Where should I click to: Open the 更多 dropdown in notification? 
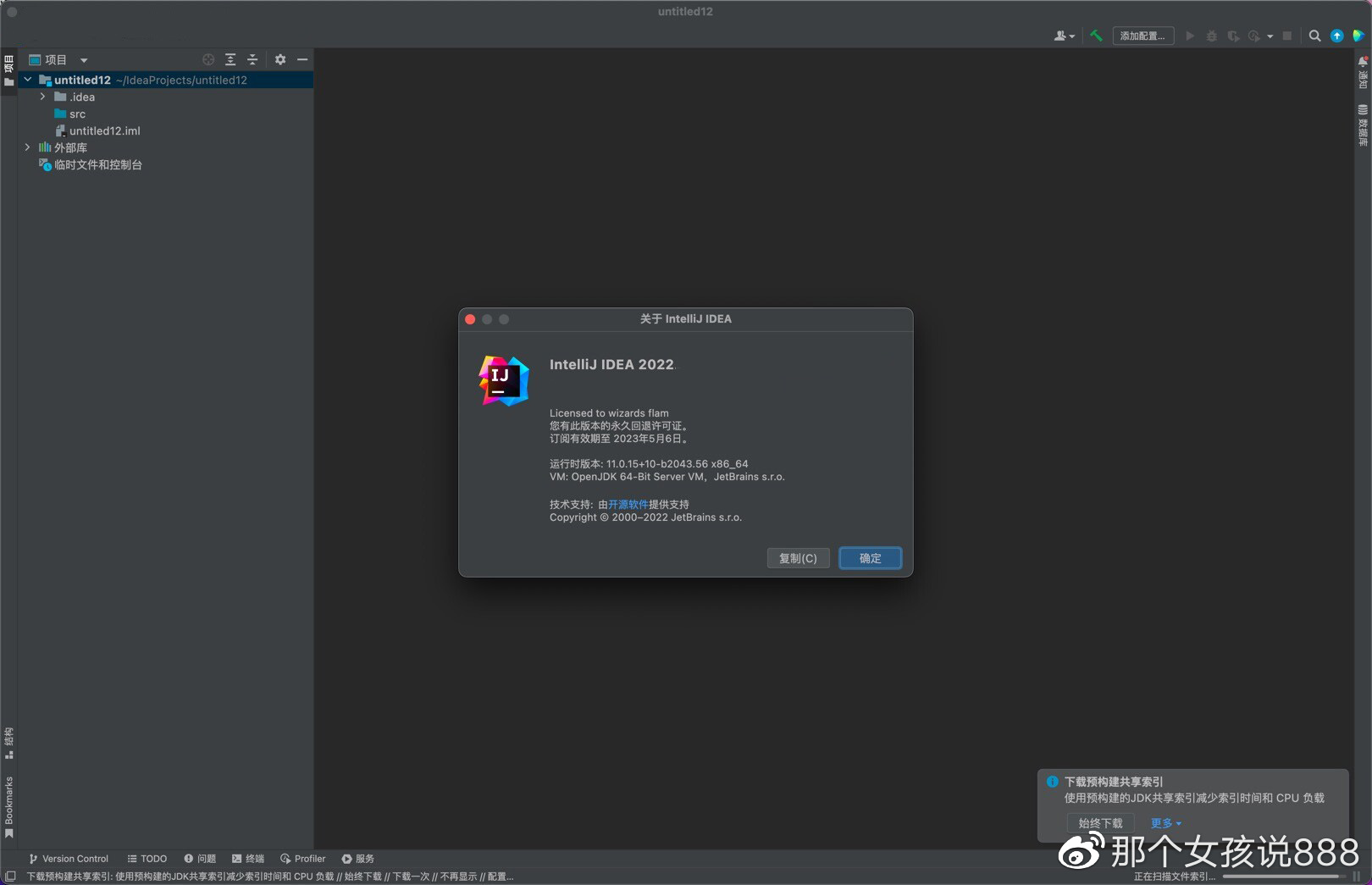pos(1165,823)
